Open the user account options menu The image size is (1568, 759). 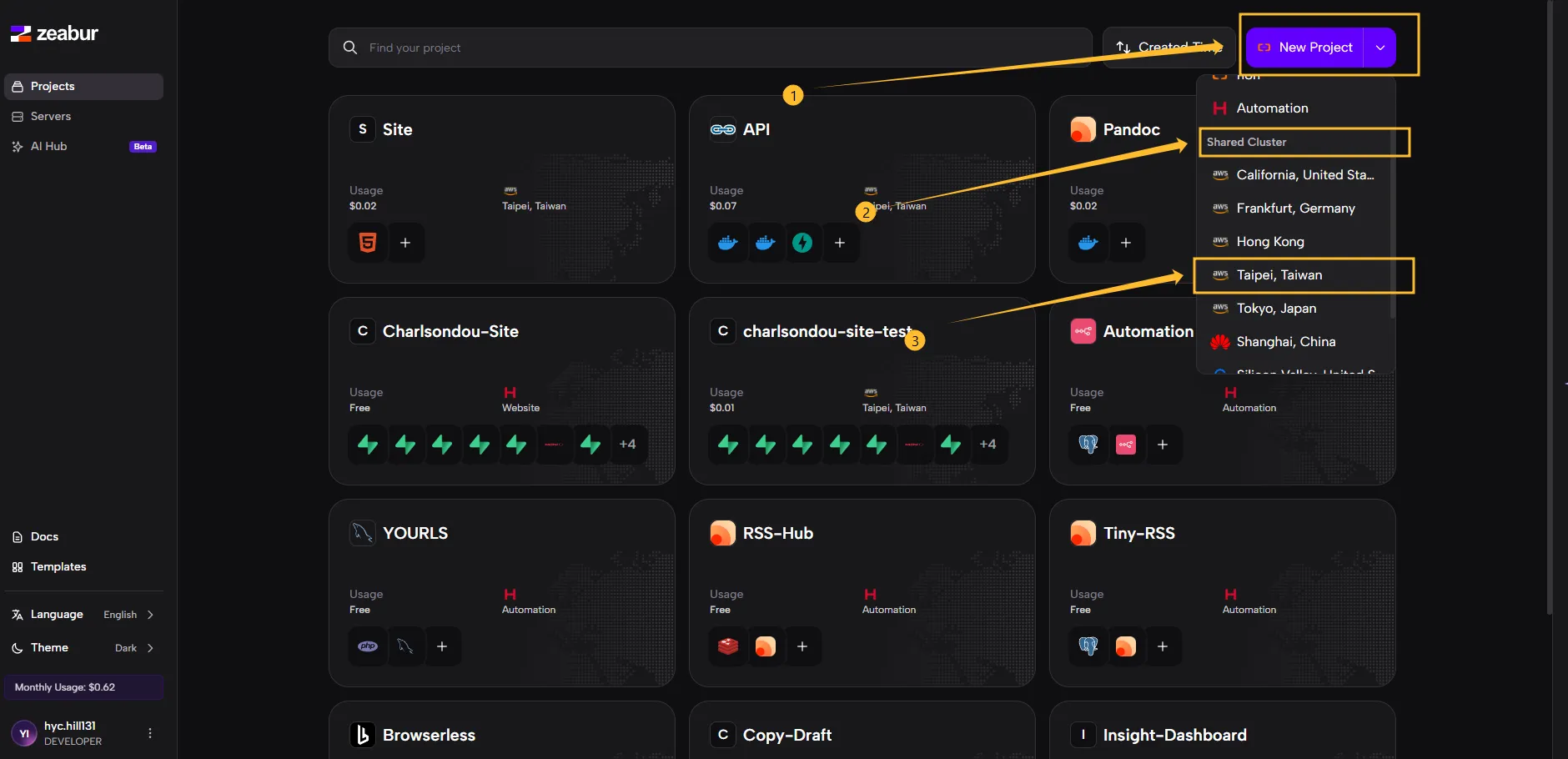click(x=150, y=733)
